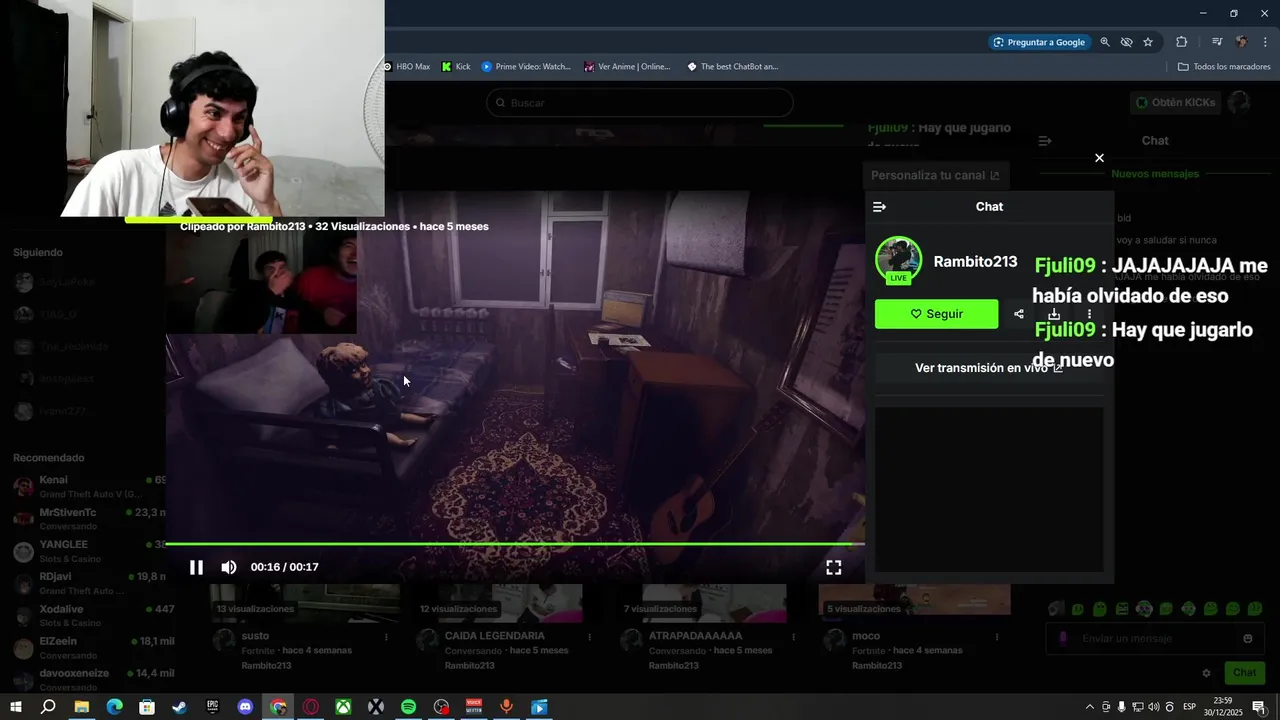Open options menu for susto clip
This screenshot has height=720, width=1280.
click(x=386, y=637)
